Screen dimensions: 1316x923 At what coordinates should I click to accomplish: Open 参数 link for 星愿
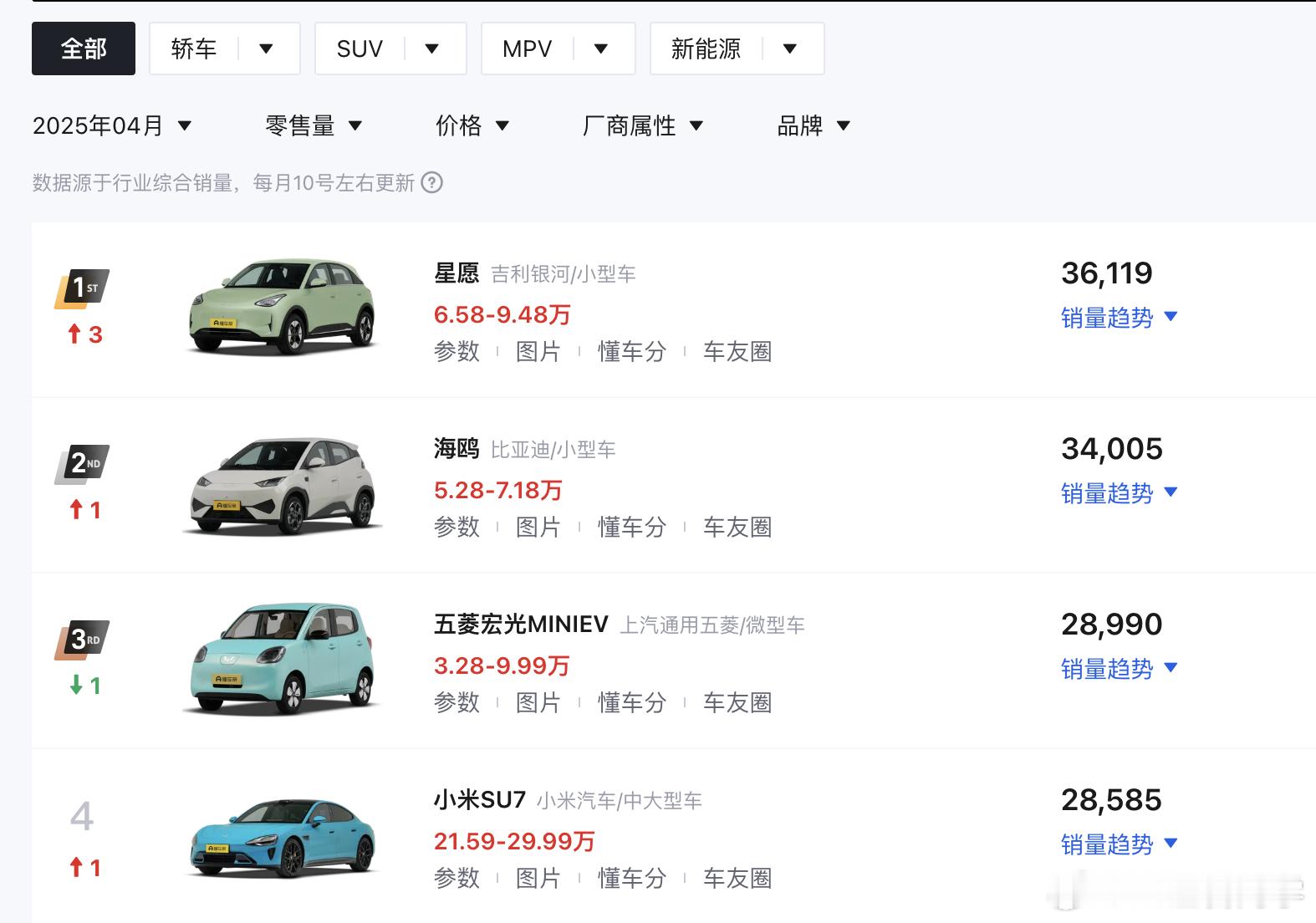click(x=457, y=352)
